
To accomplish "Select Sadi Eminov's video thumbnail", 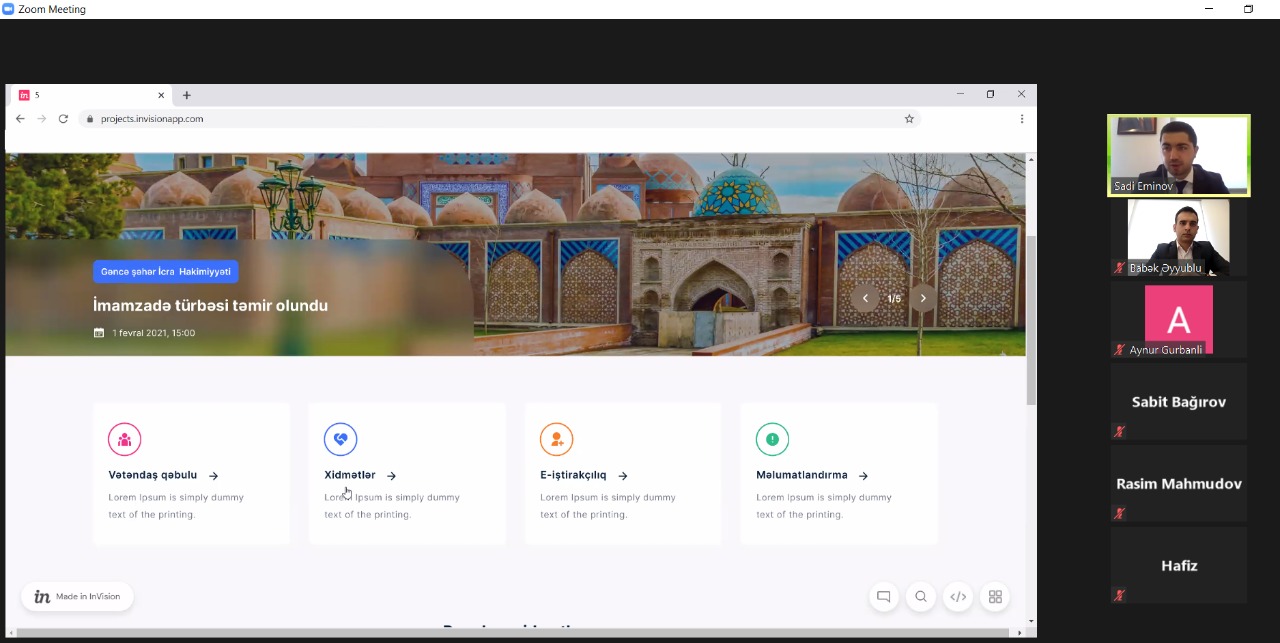I will [1179, 155].
